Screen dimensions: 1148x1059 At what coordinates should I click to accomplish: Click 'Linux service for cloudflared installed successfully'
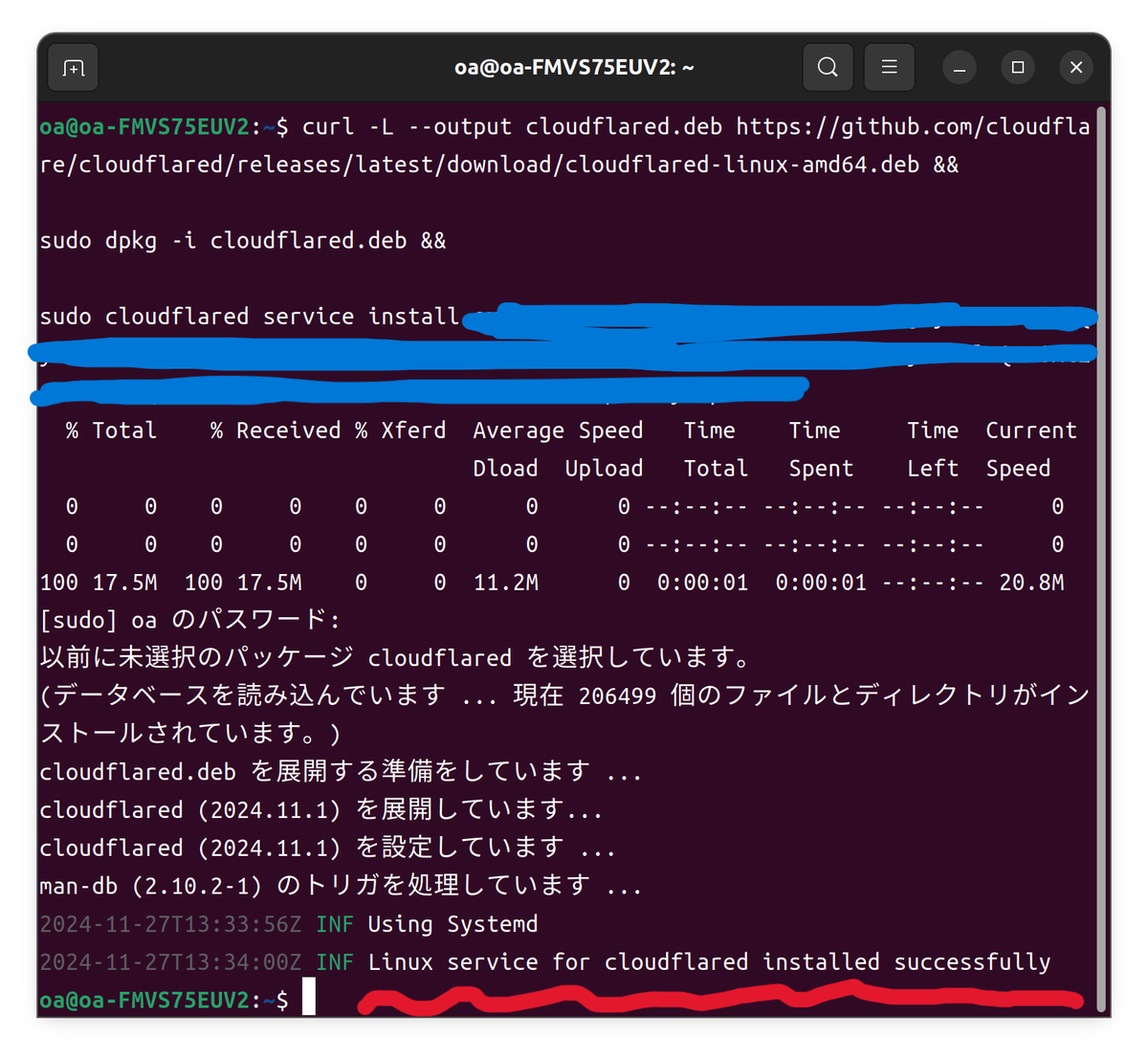coord(709,961)
